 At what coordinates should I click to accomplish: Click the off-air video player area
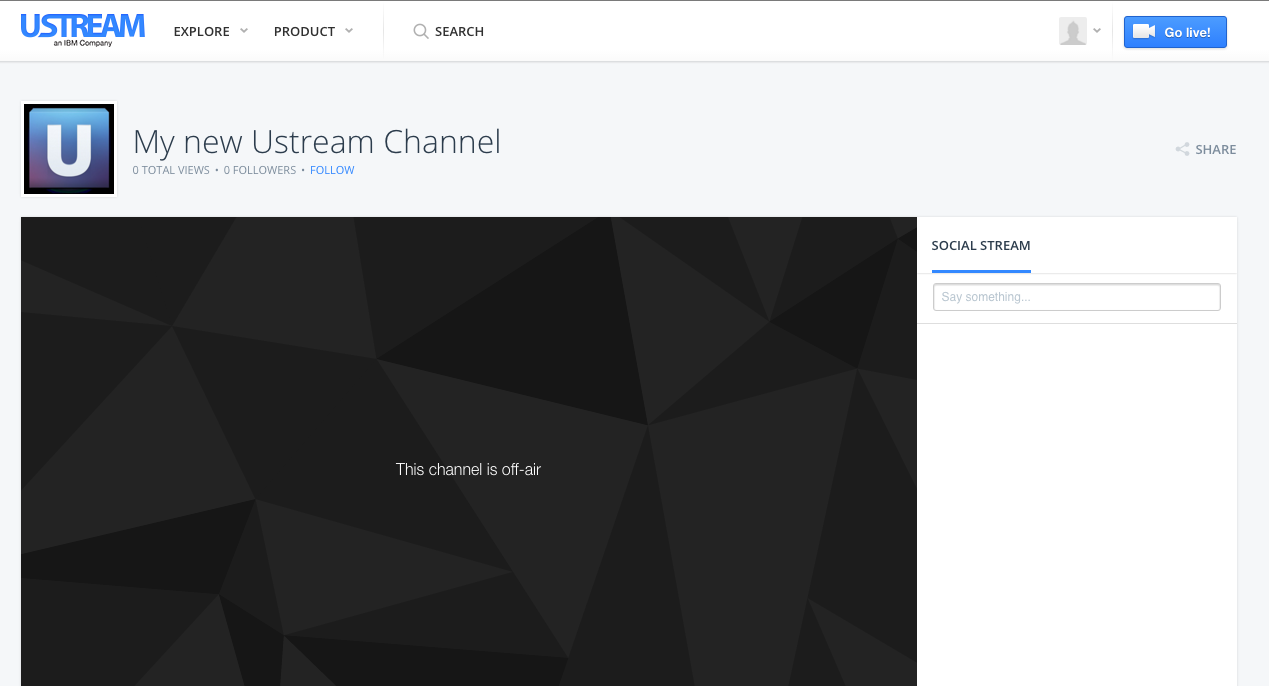tap(469, 451)
